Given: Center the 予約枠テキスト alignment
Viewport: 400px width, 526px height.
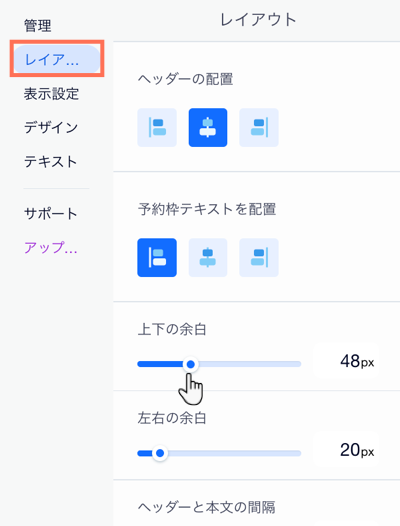Looking at the screenshot, I should [x=208, y=258].
